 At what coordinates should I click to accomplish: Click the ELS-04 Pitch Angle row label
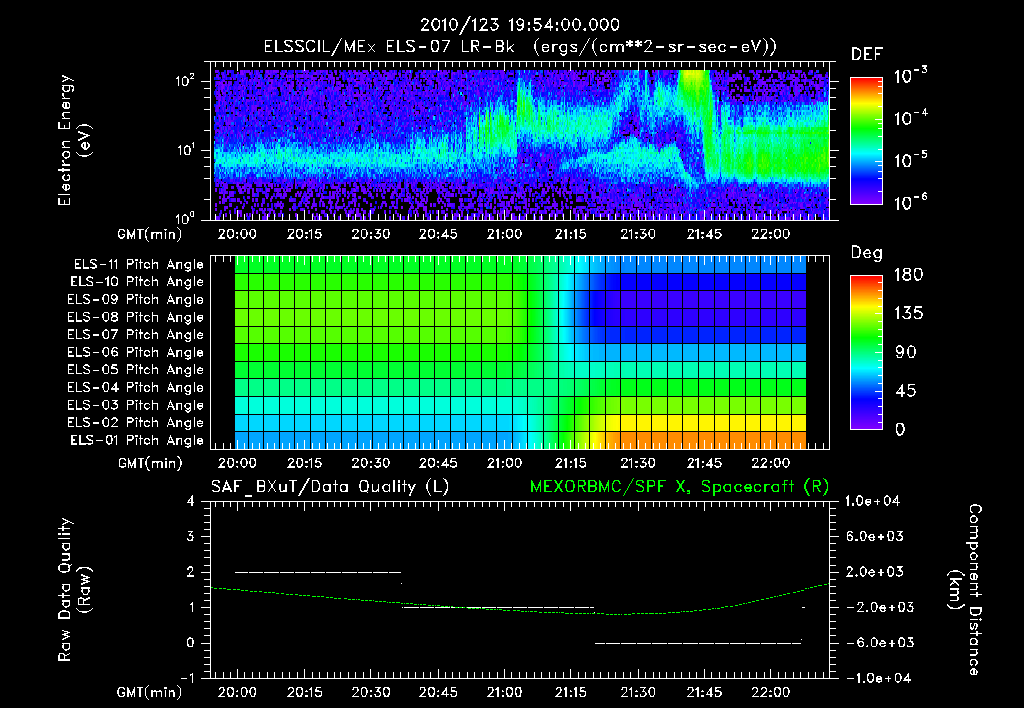(x=136, y=387)
